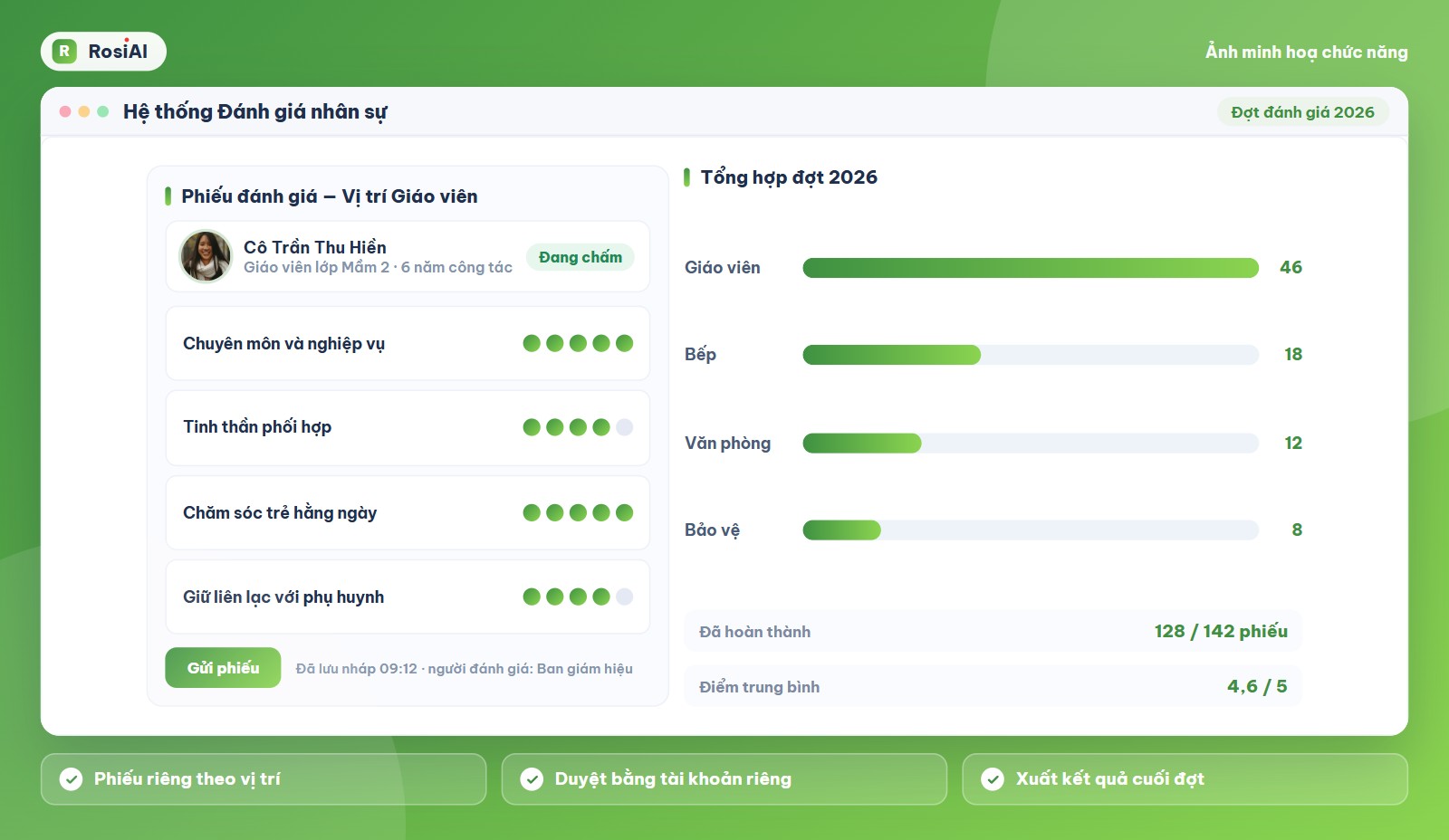Click the checkmark icon beside Xuất kết quả cuối đợt

(993, 779)
